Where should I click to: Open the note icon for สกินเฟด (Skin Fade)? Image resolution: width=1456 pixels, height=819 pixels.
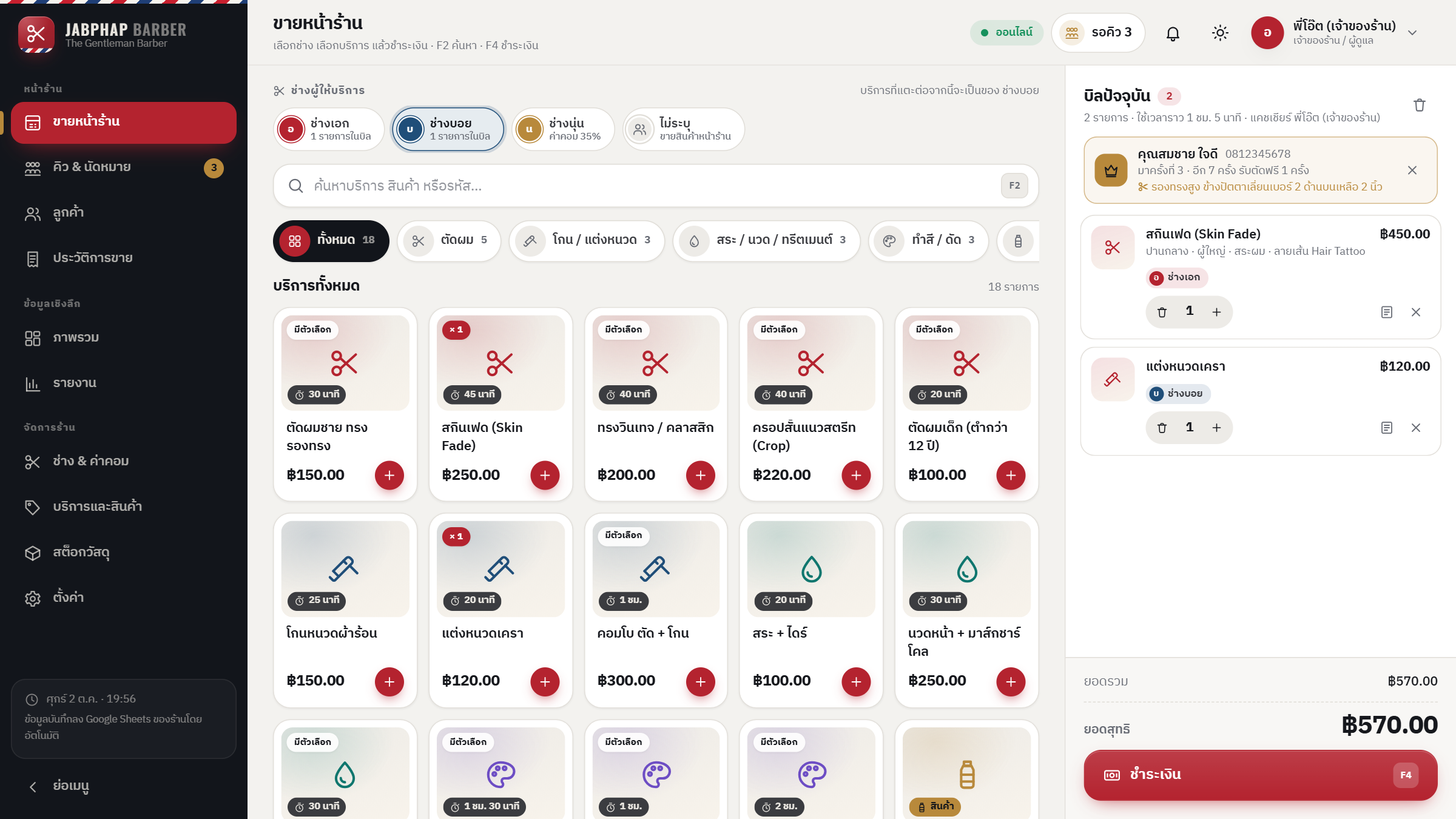click(1386, 312)
